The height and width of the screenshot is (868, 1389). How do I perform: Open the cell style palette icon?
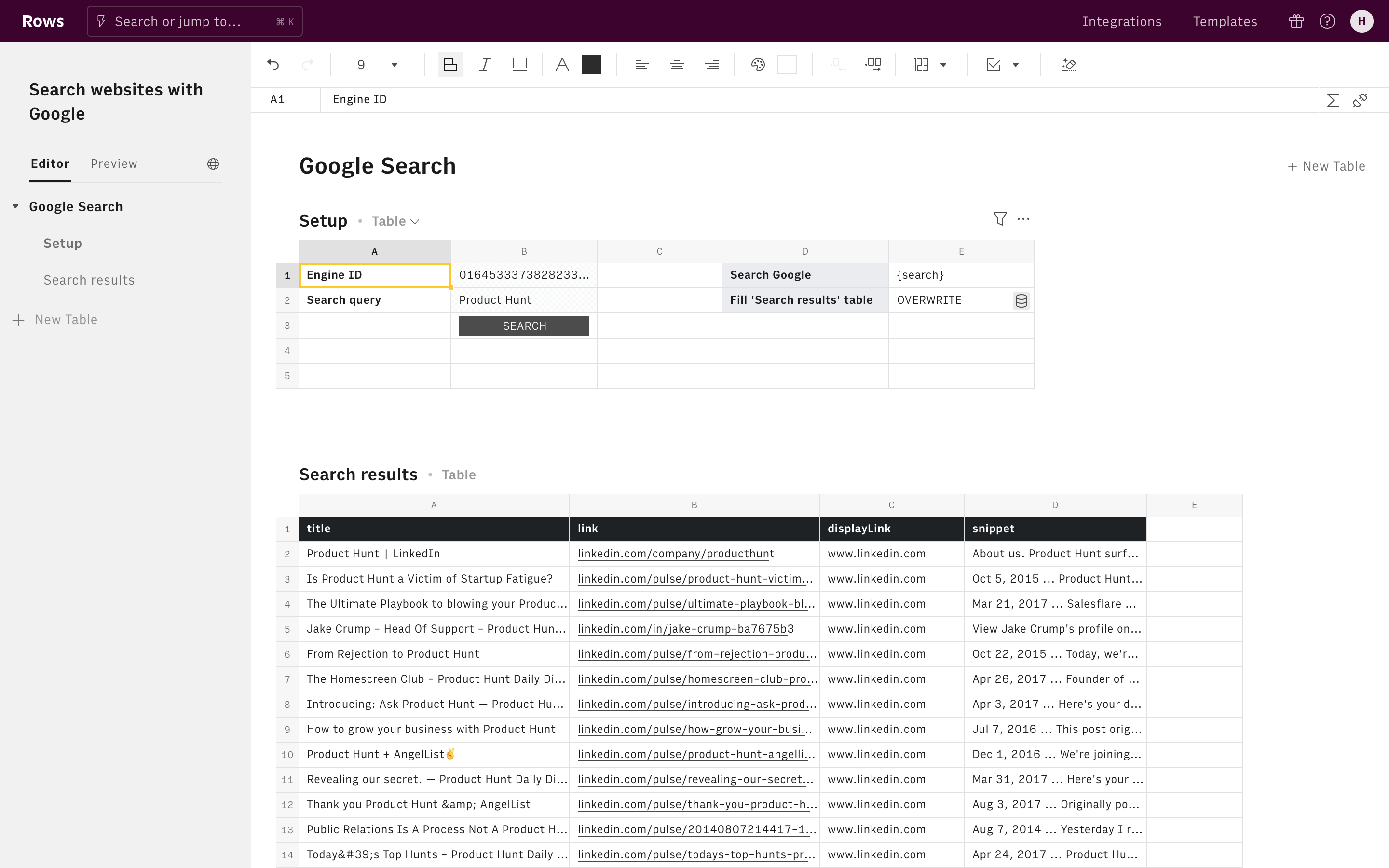click(x=758, y=65)
